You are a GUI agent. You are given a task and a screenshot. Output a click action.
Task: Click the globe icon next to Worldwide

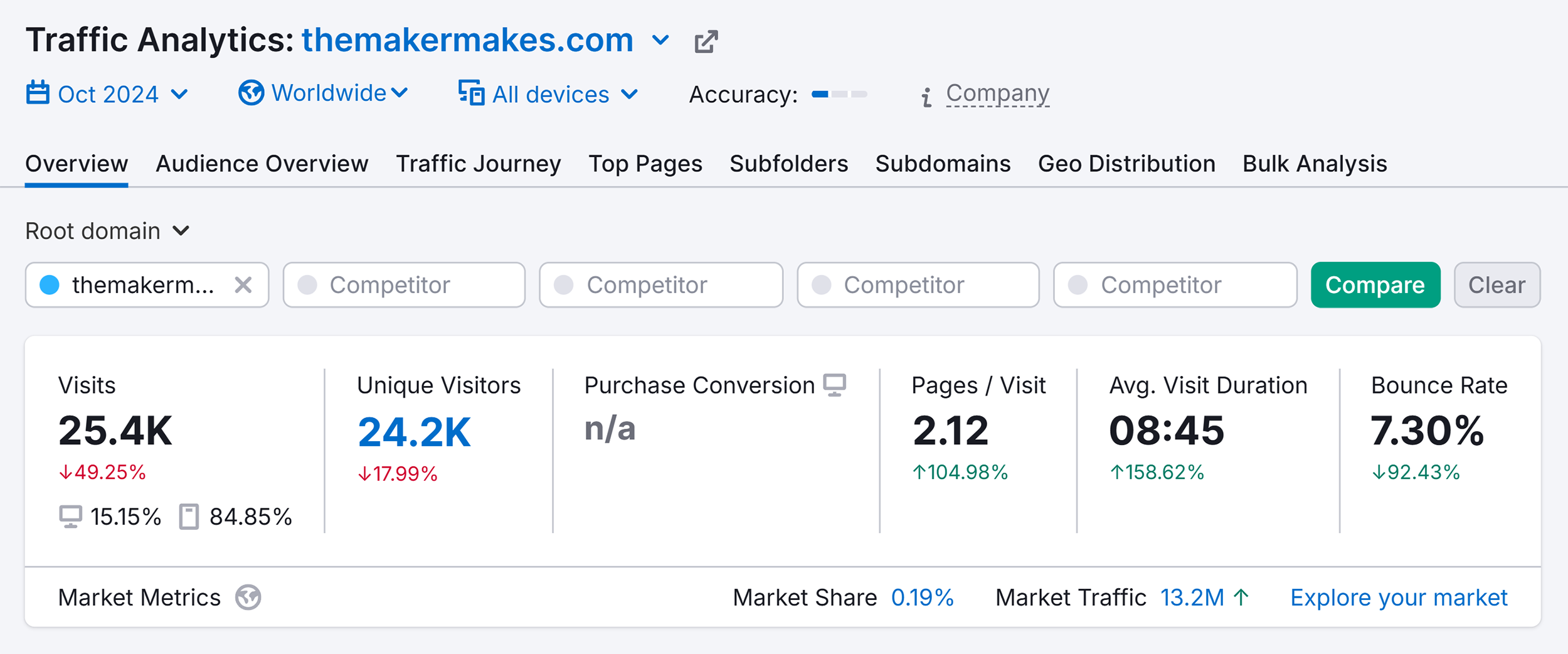(251, 93)
